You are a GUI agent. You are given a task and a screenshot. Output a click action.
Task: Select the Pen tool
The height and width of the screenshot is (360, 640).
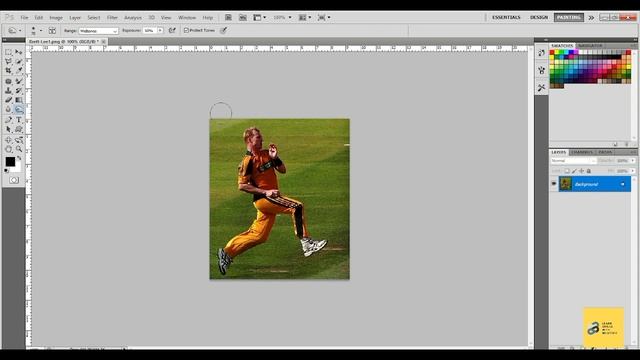coord(8,120)
